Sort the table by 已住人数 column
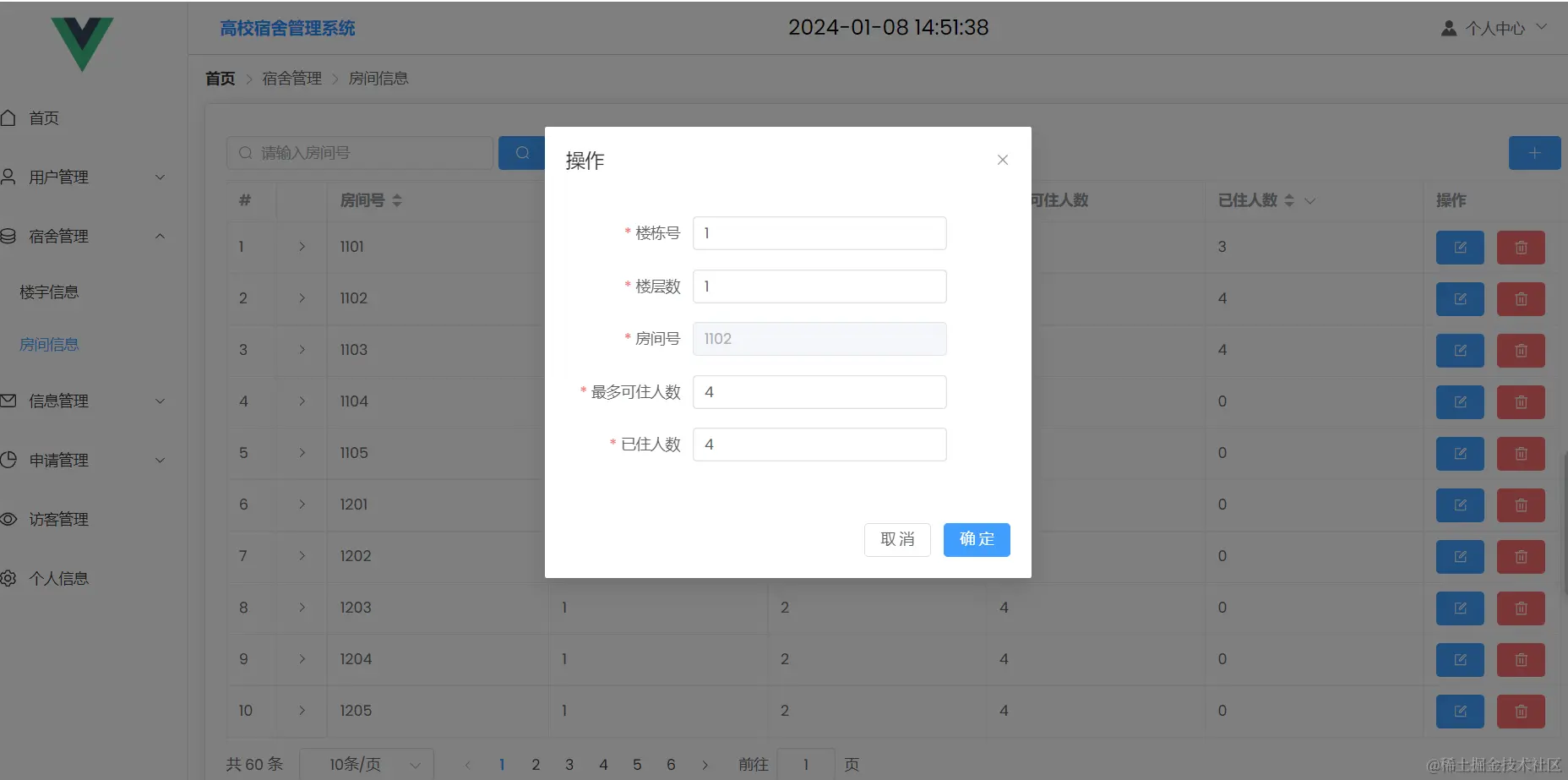The image size is (1568, 780). [x=1289, y=200]
